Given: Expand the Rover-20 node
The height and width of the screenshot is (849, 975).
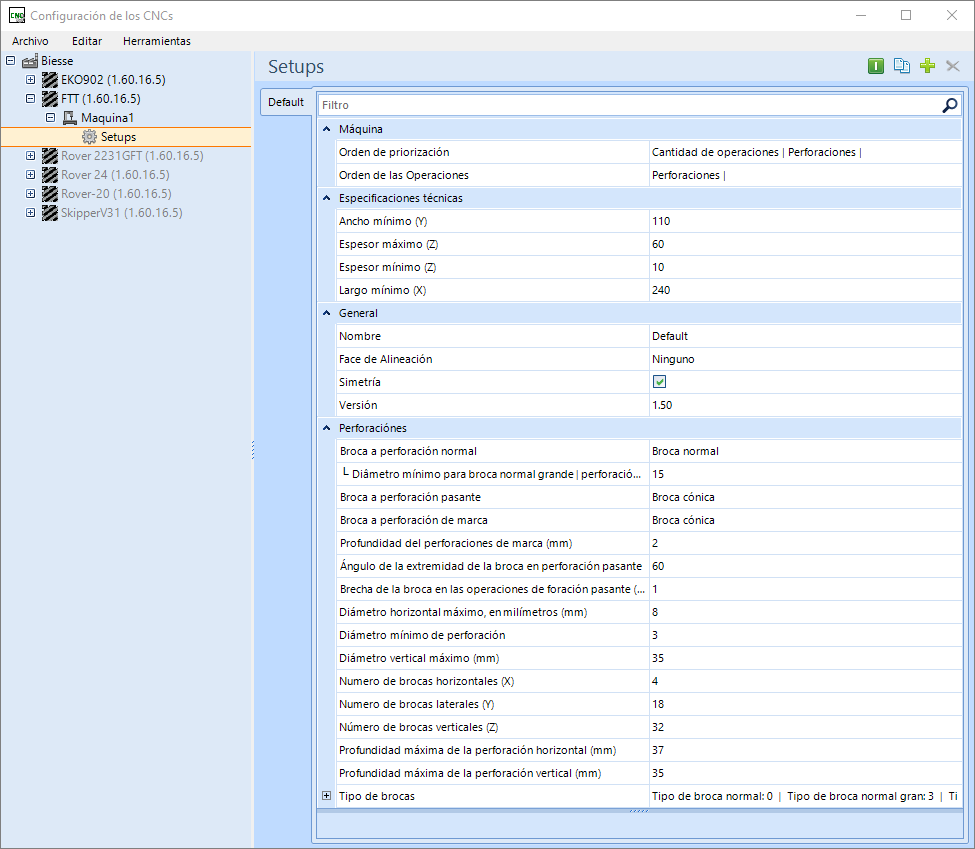Looking at the screenshot, I should (30, 193).
